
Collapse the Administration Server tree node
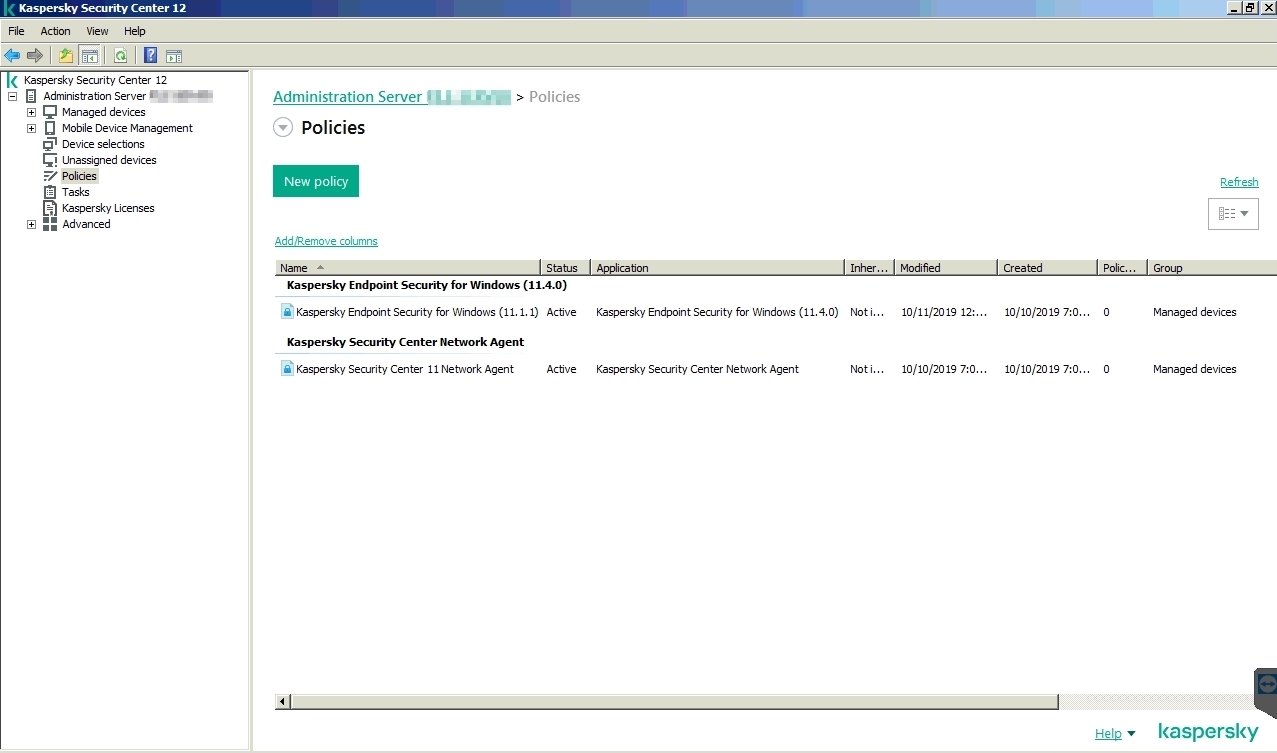13,96
